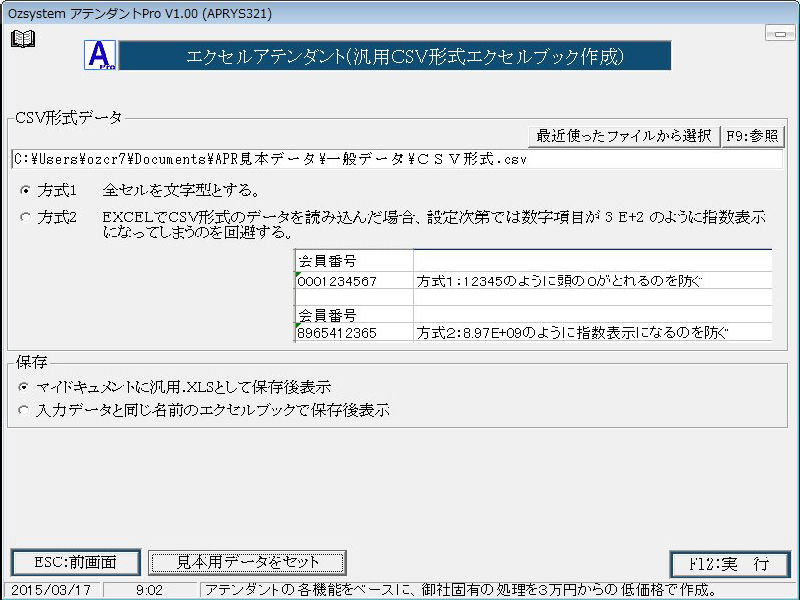The image size is (800, 600).
Task: Minimize the window with the top-right button
Action: pyautogui.click(x=780, y=34)
